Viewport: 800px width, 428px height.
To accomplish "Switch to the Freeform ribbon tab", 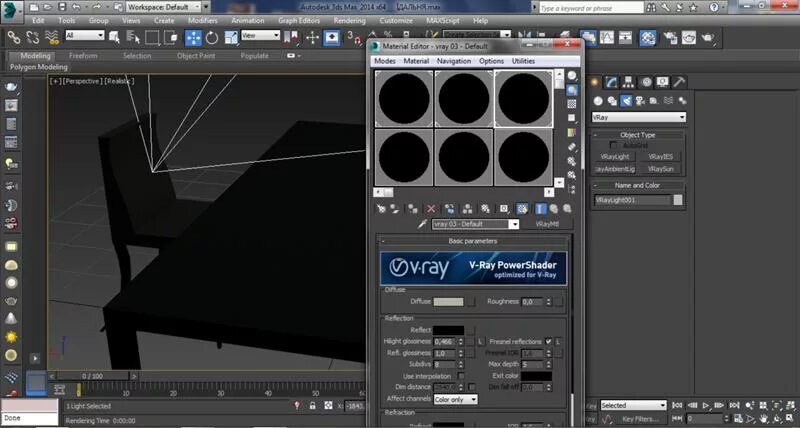I will tap(83, 56).
